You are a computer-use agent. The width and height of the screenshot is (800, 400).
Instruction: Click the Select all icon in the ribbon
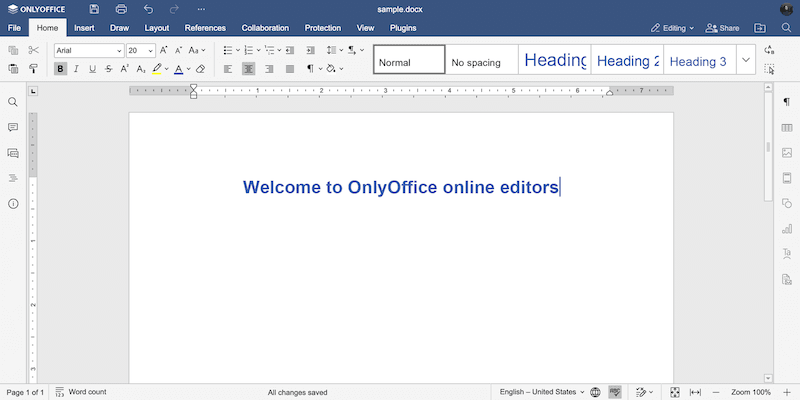pos(769,68)
